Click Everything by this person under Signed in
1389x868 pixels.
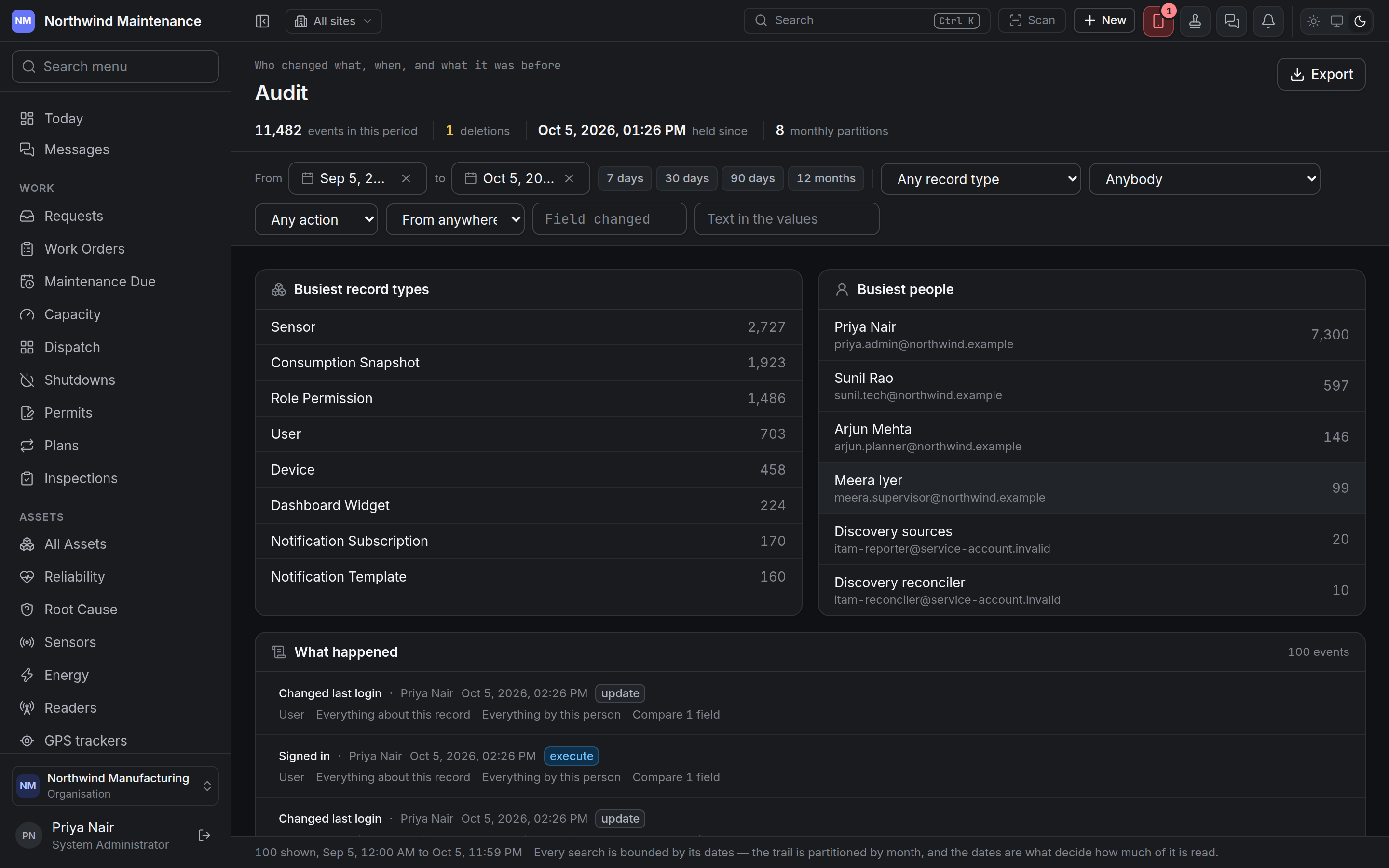point(551,777)
